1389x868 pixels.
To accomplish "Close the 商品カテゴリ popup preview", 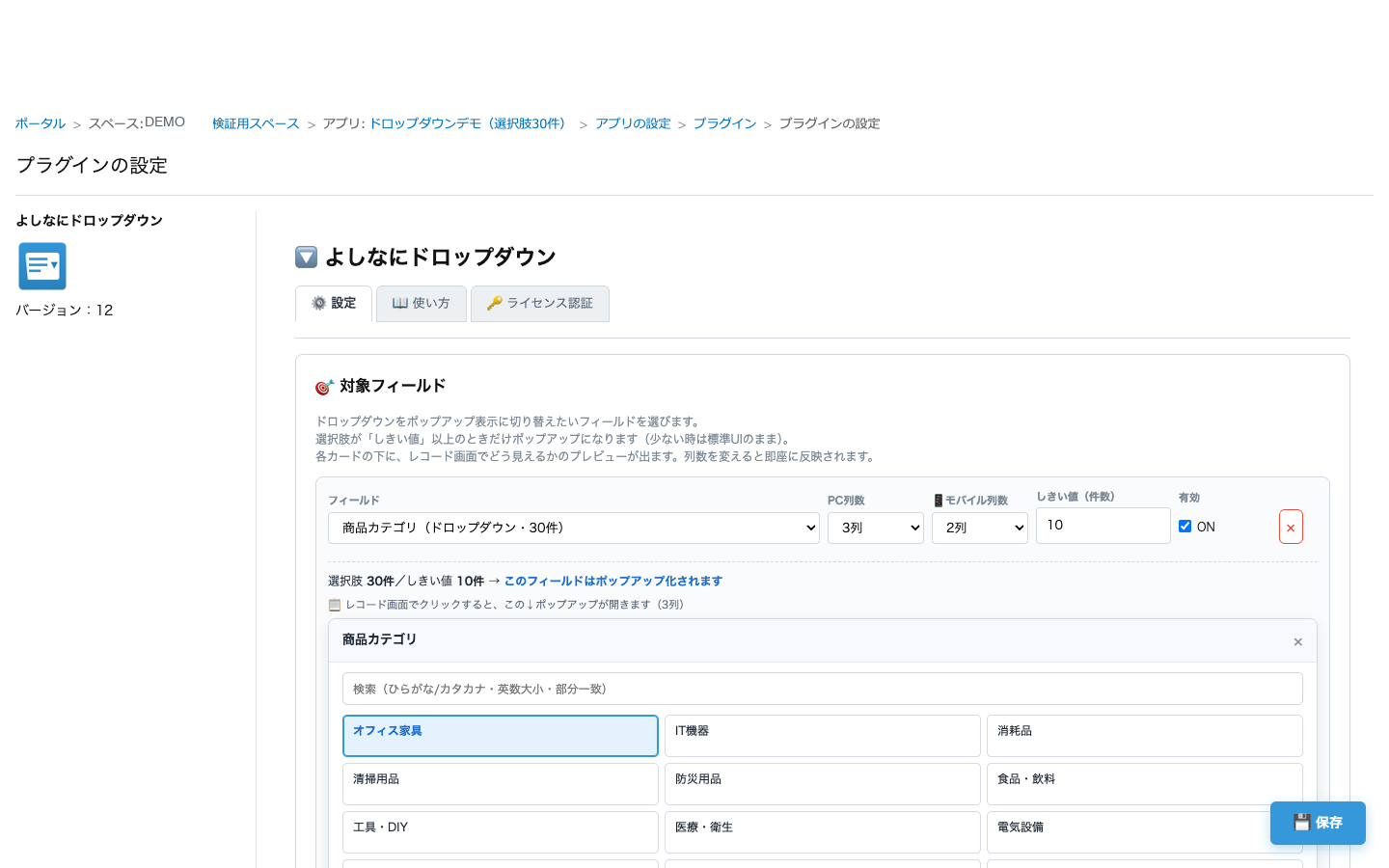I will pos(1297,642).
